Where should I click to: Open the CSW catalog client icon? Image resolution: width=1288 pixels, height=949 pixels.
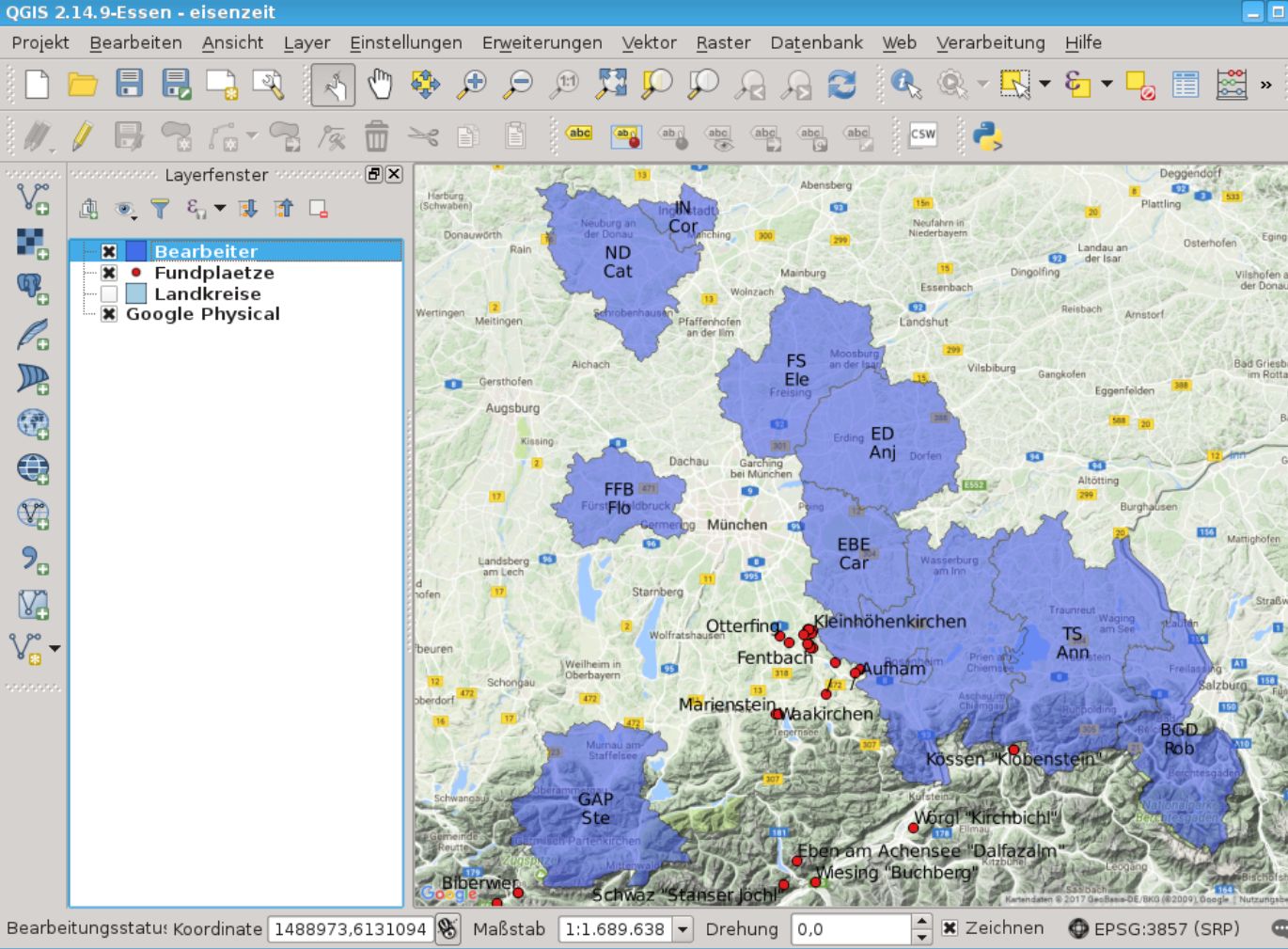tap(923, 134)
